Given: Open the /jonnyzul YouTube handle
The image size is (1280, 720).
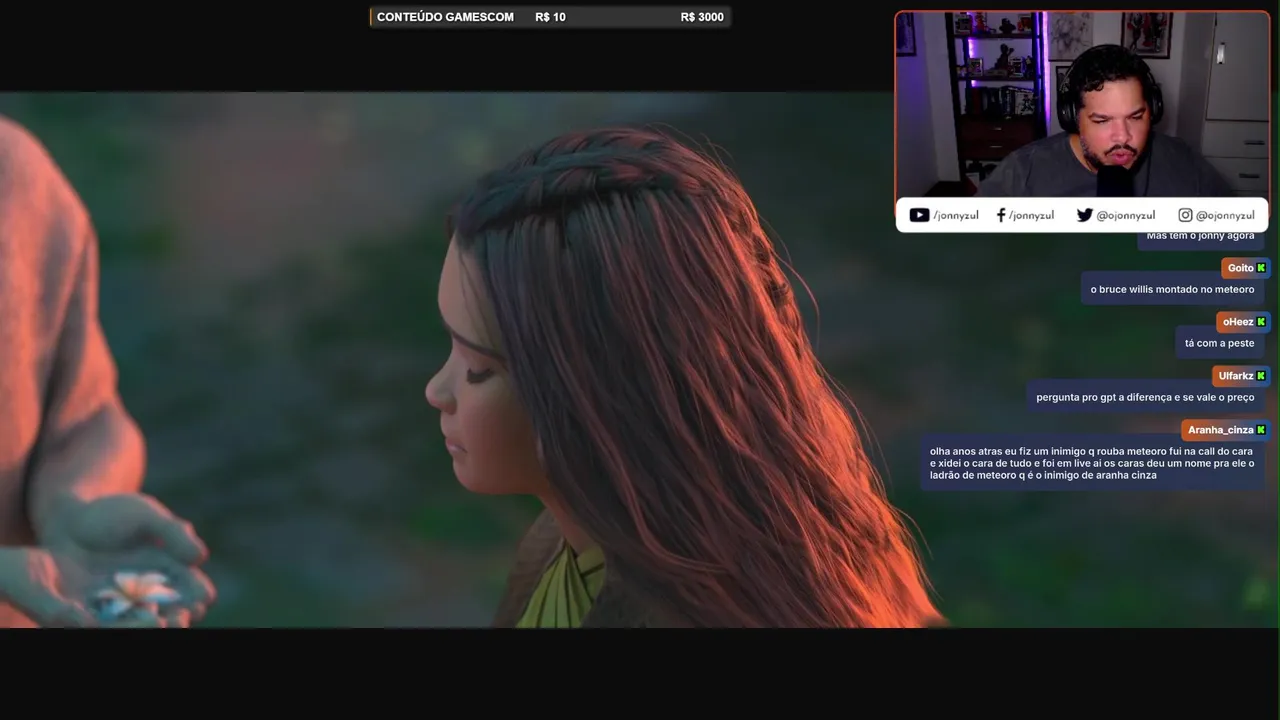Looking at the screenshot, I should [955, 215].
